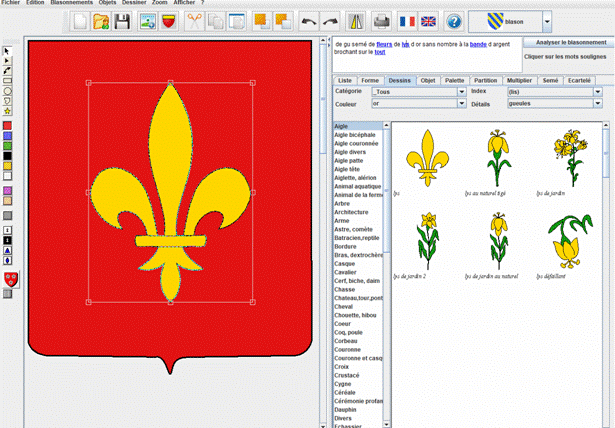Click the scissors cut icon
Image resolution: width=615 pixels, height=428 pixels.
[194, 20]
